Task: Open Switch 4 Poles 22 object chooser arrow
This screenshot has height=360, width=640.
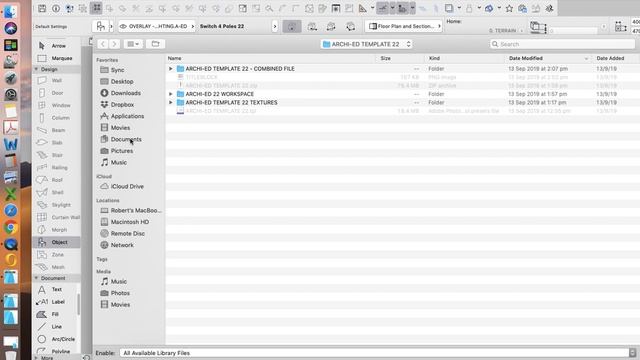Action: coord(275,26)
